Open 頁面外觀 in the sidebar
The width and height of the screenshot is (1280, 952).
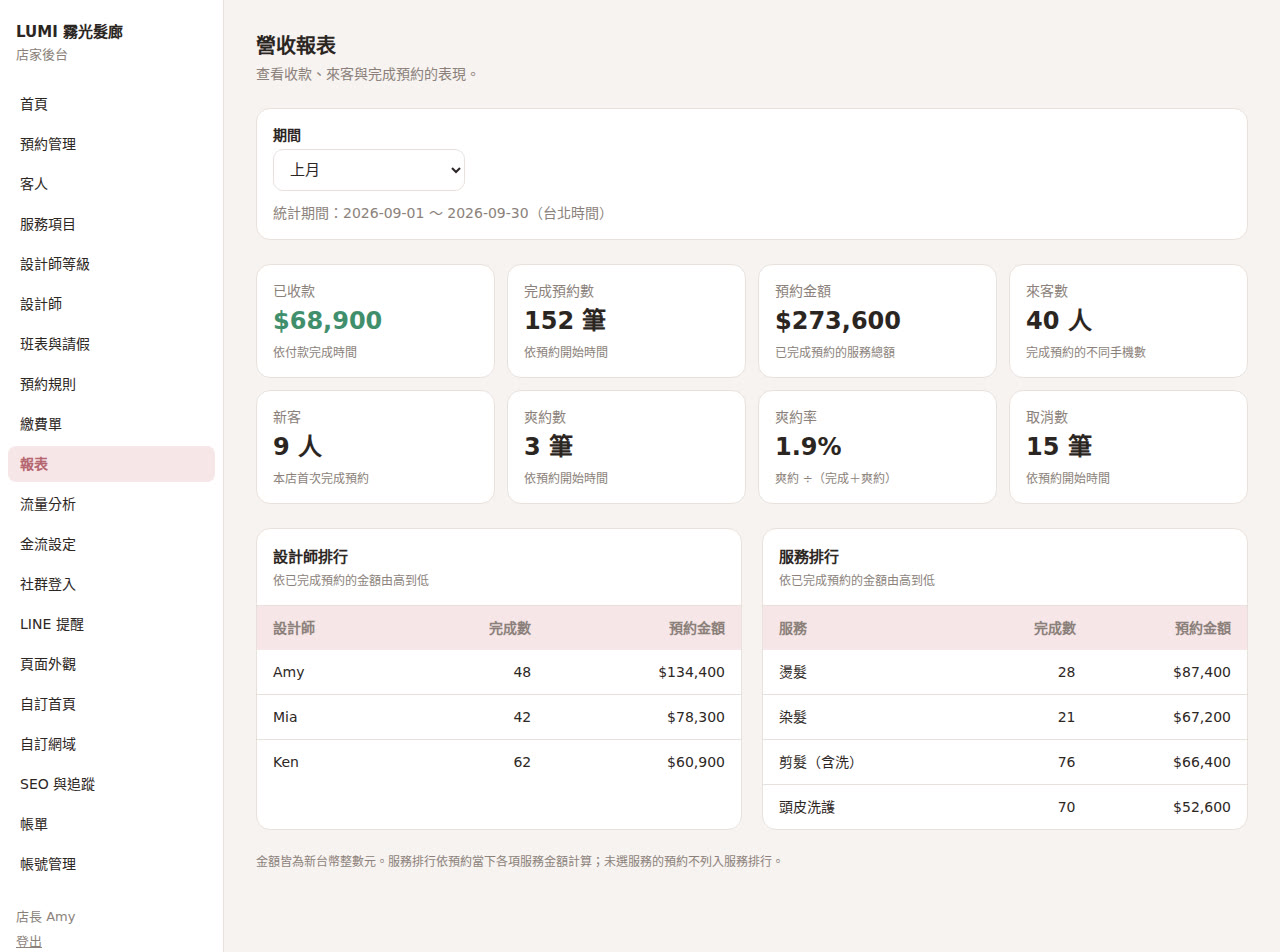pos(111,664)
